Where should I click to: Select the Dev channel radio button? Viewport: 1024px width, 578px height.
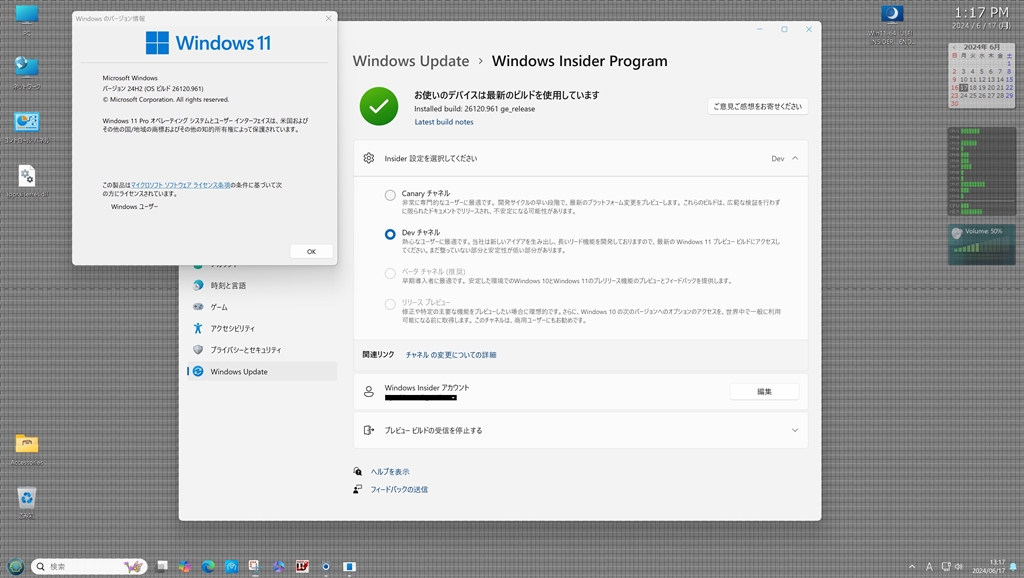[x=390, y=234]
